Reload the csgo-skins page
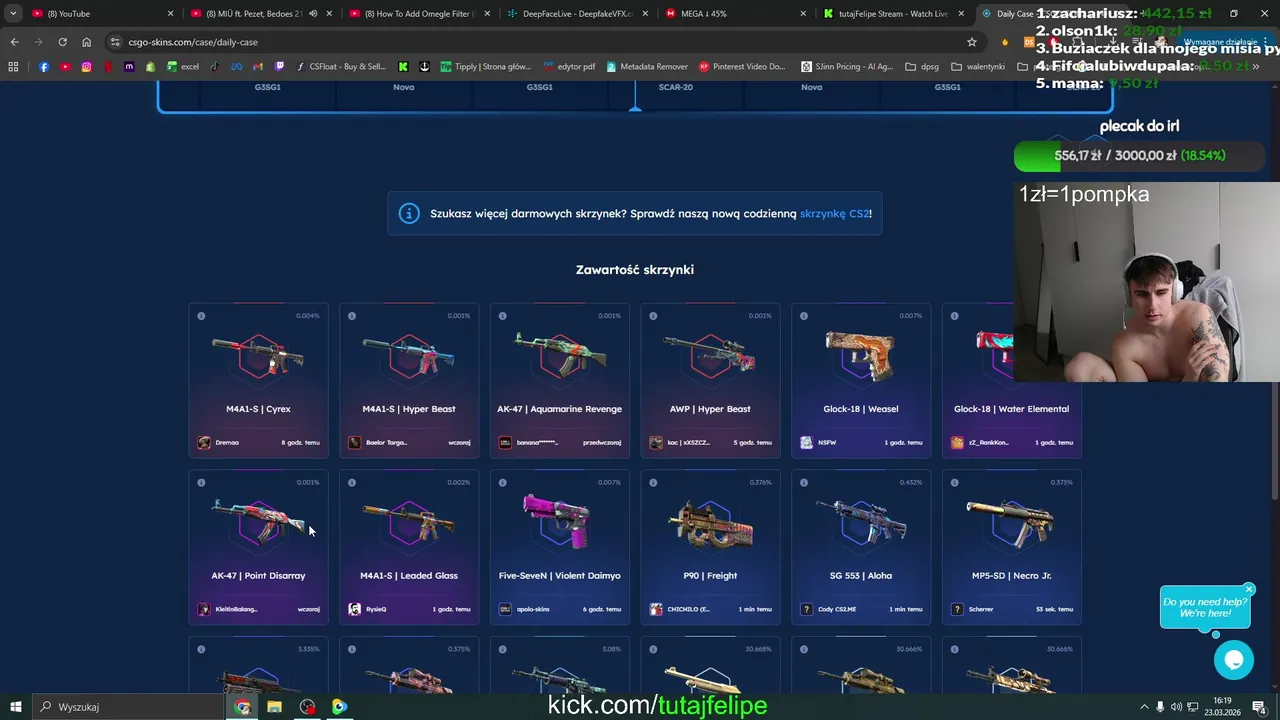 point(62,42)
